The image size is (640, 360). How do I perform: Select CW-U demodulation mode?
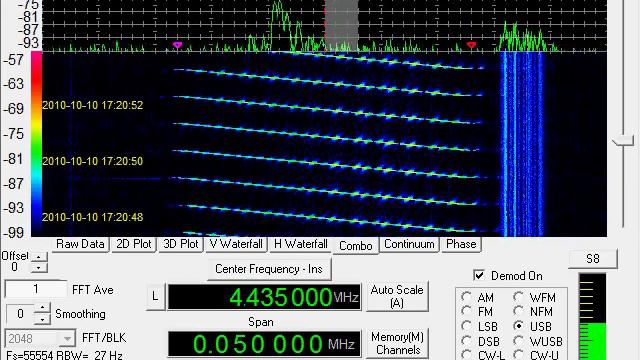pos(519,355)
